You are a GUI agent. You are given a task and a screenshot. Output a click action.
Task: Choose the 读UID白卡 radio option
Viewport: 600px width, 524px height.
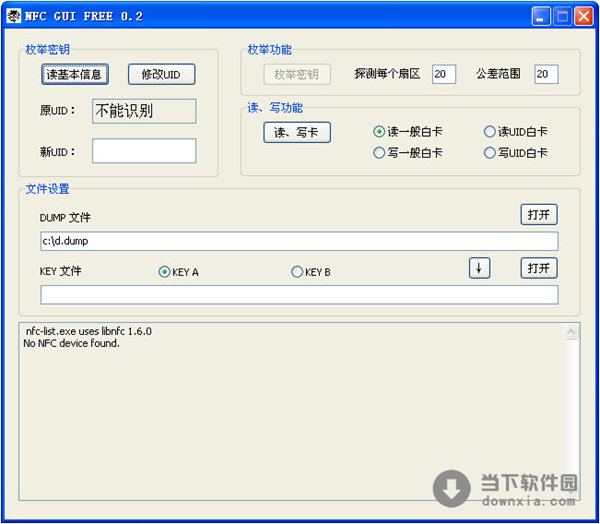coord(490,132)
